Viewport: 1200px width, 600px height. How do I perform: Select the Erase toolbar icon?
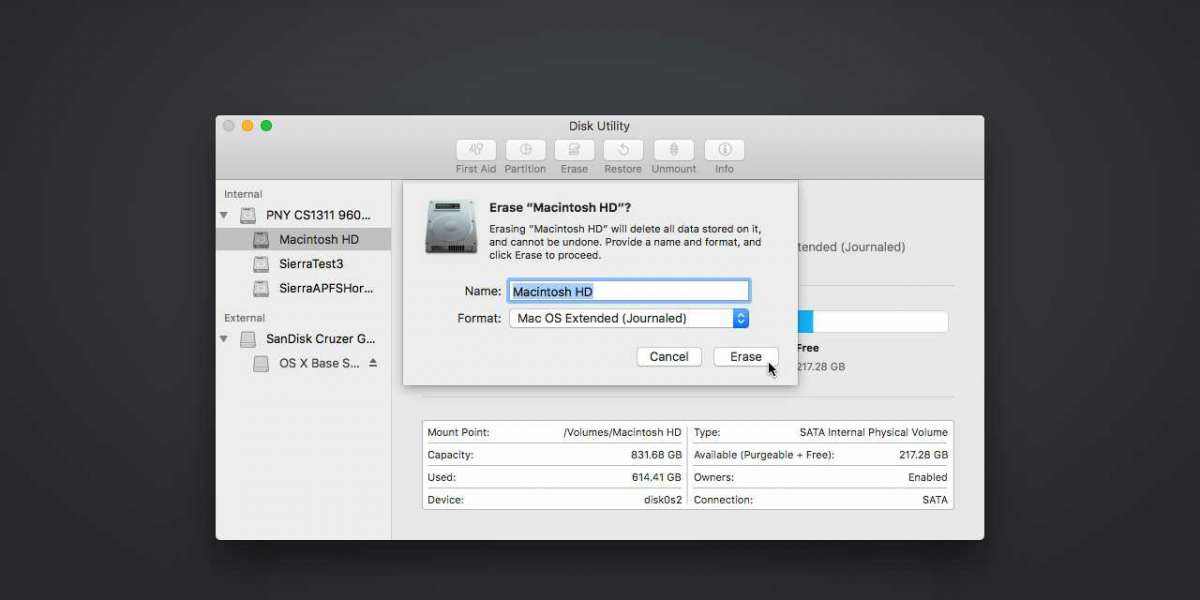coord(574,150)
